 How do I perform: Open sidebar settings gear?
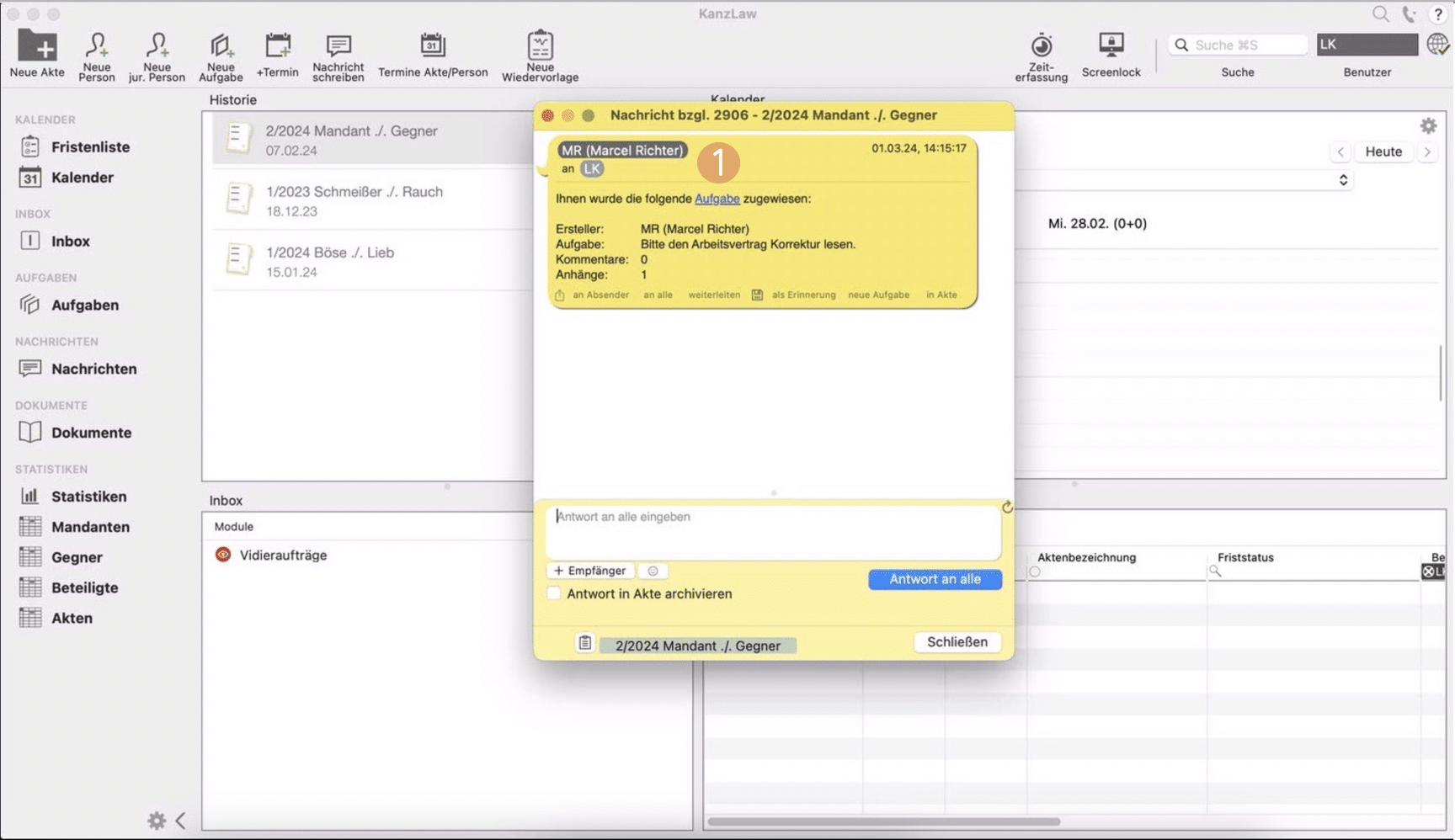click(x=157, y=820)
